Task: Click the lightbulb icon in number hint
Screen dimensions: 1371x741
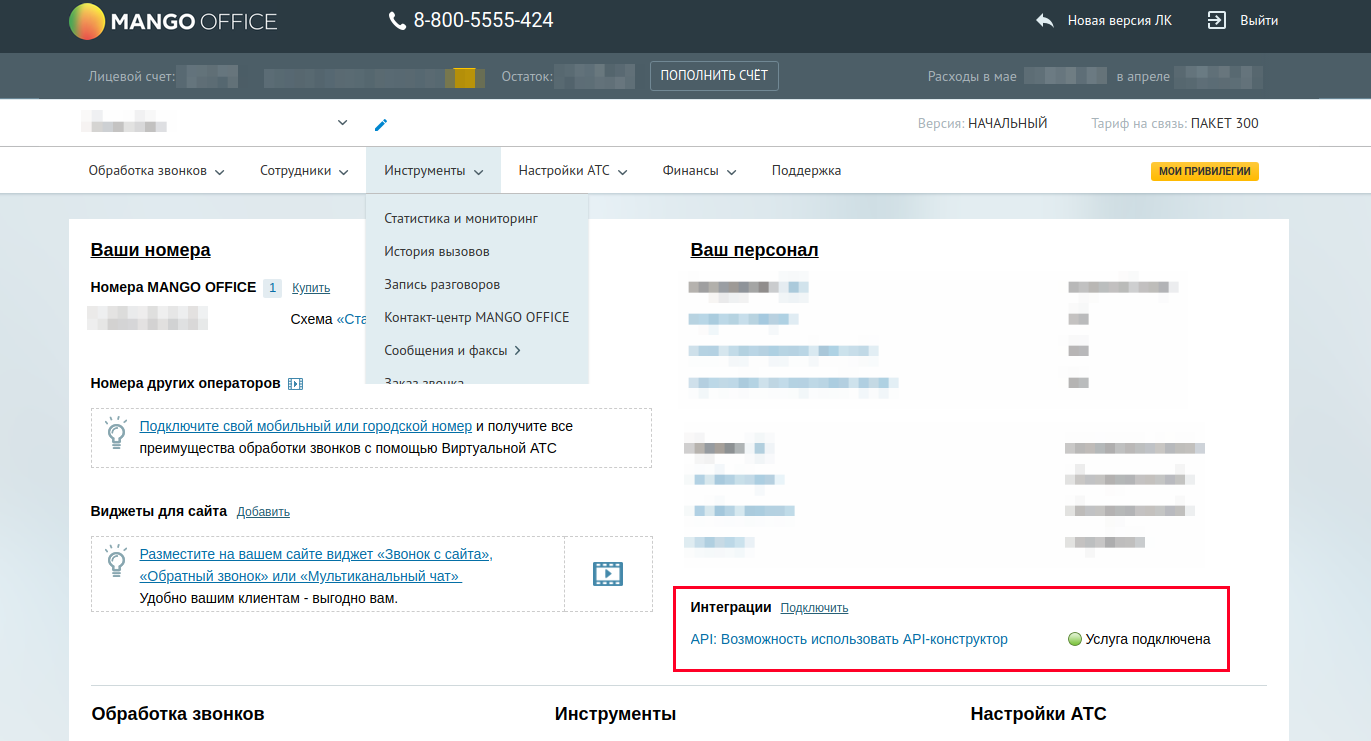Action: click(116, 433)
